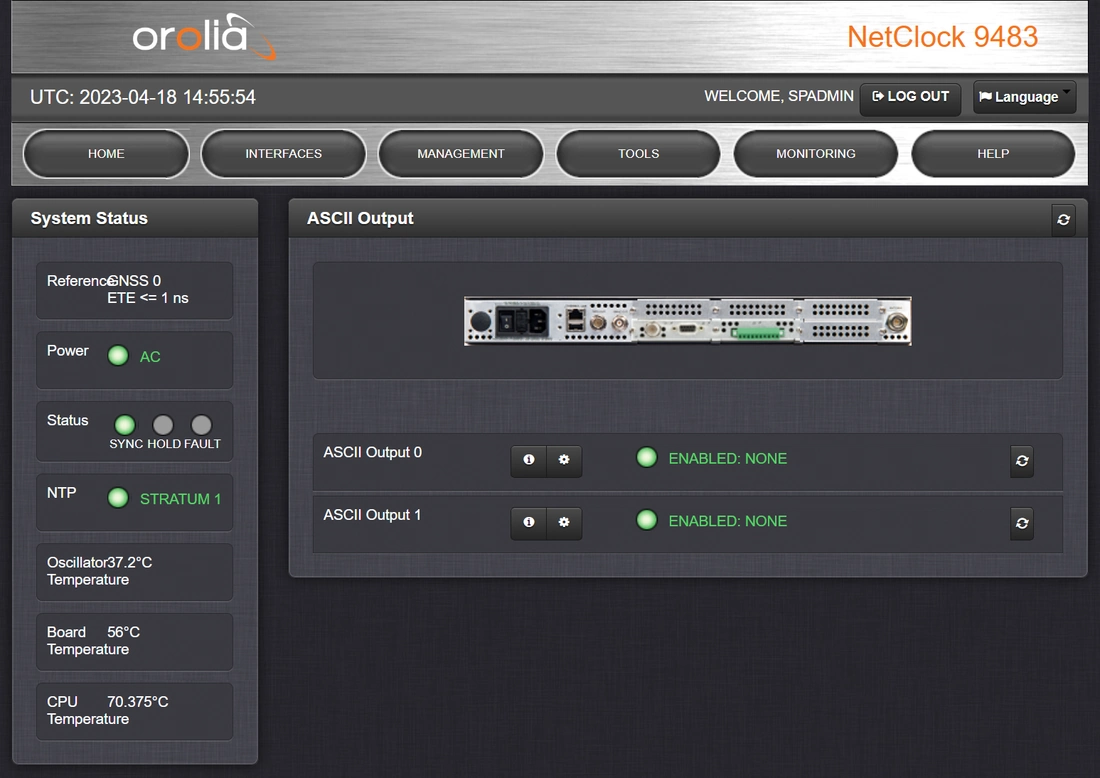Image resolution: width=1100 pixels, height=778 pixels.
Task: Click the ENABLED: NONE status for ASCII Output 0
Action: tap(727, 459)
